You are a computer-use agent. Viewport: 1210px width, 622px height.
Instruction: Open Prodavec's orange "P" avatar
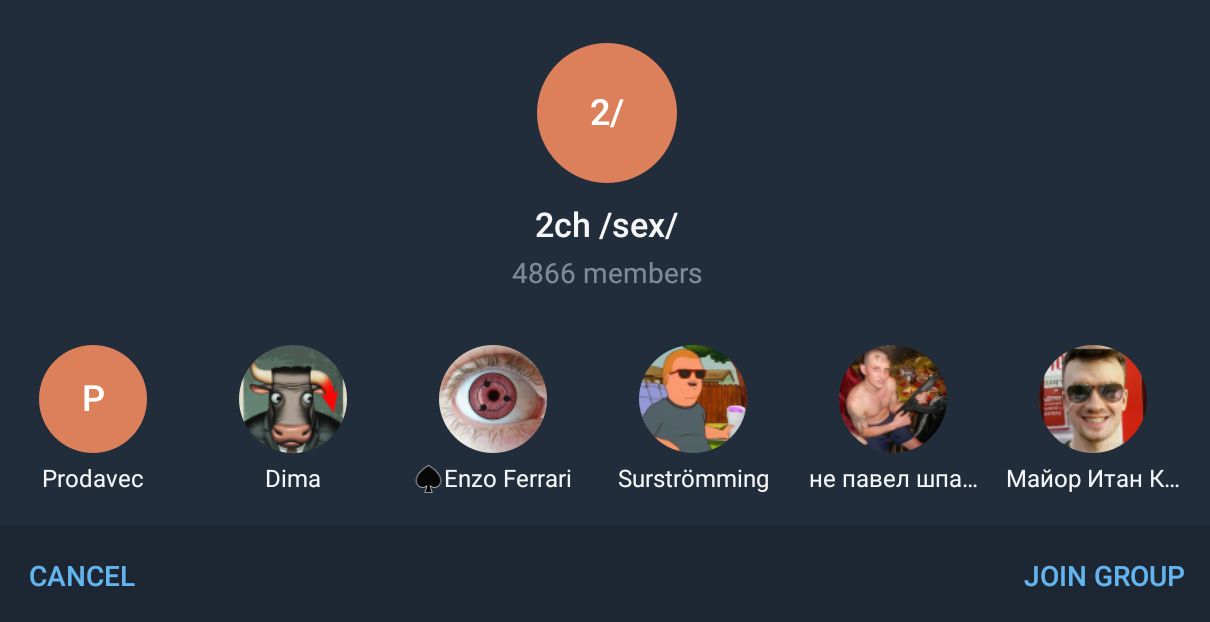coord(93,399)
